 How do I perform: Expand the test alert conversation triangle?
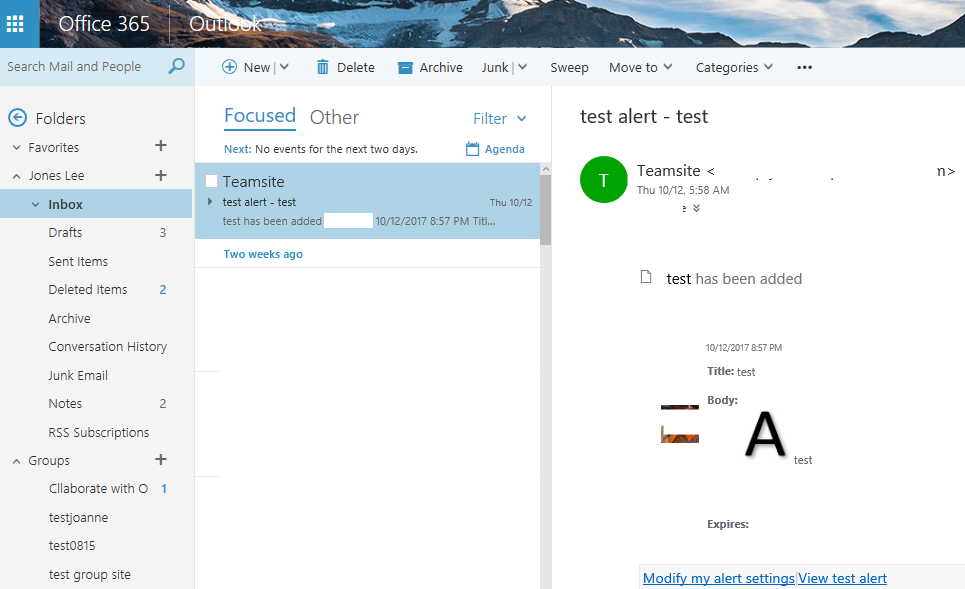210,201
